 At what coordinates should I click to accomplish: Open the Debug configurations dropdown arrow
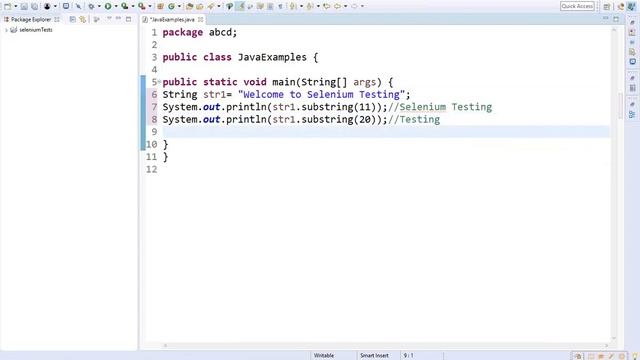tap(99, 6)
